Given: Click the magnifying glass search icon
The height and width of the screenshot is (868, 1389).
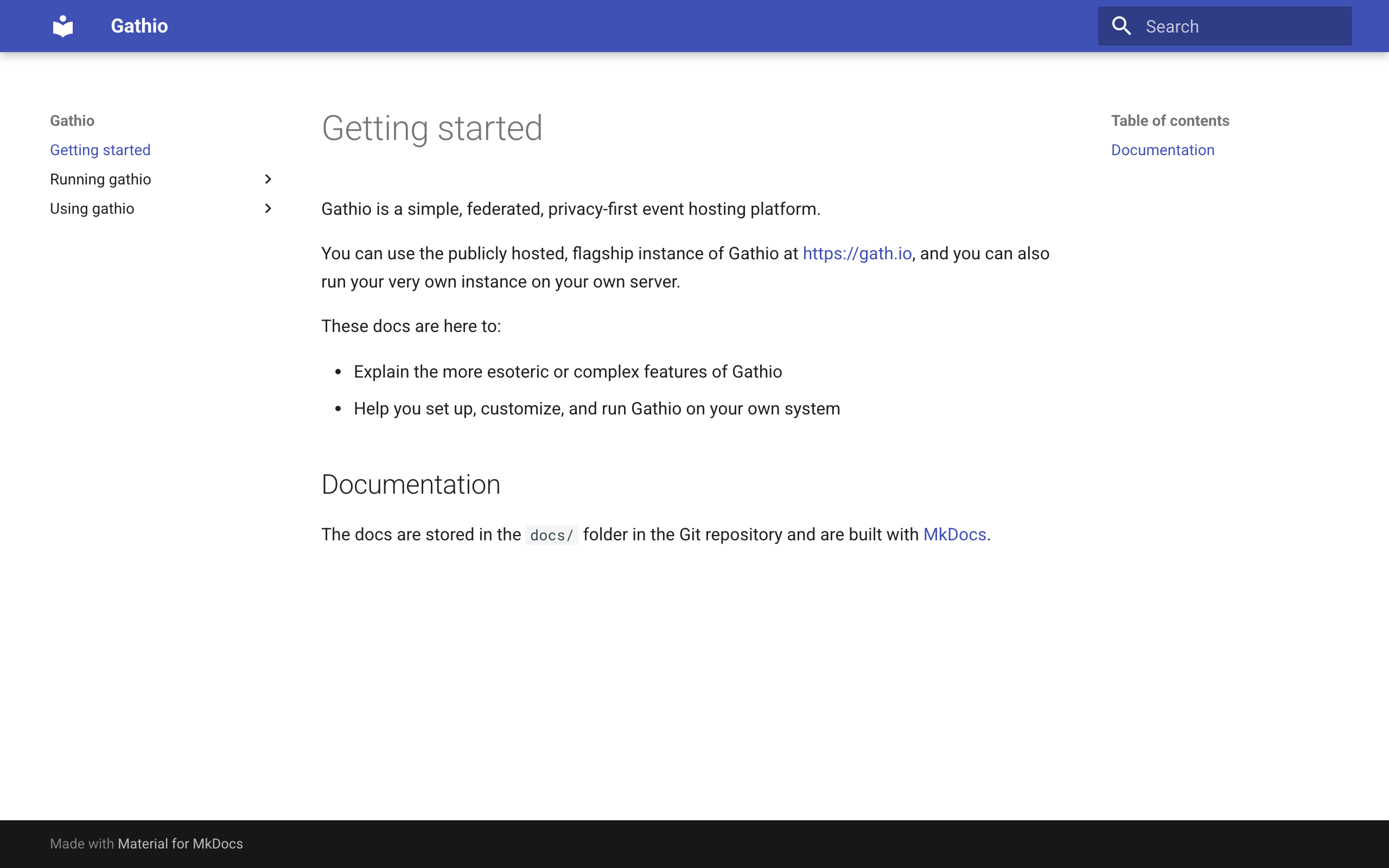Looking at the screenshot, I should click(1121, 26).
